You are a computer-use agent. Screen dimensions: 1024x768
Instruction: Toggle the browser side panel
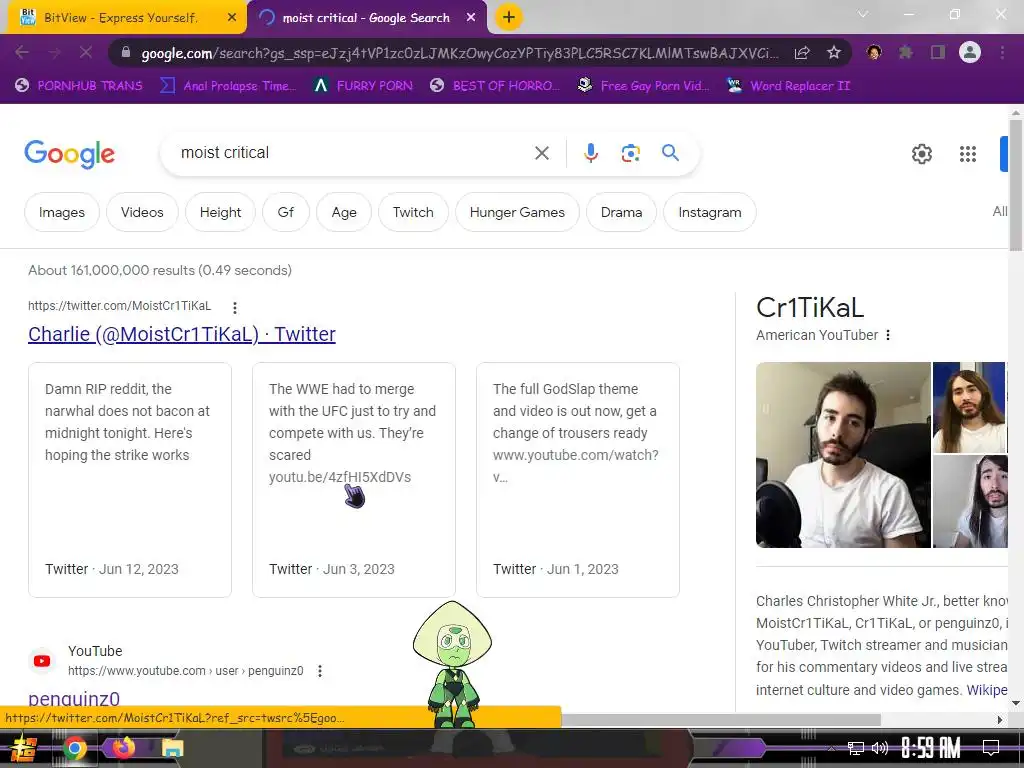938,53
